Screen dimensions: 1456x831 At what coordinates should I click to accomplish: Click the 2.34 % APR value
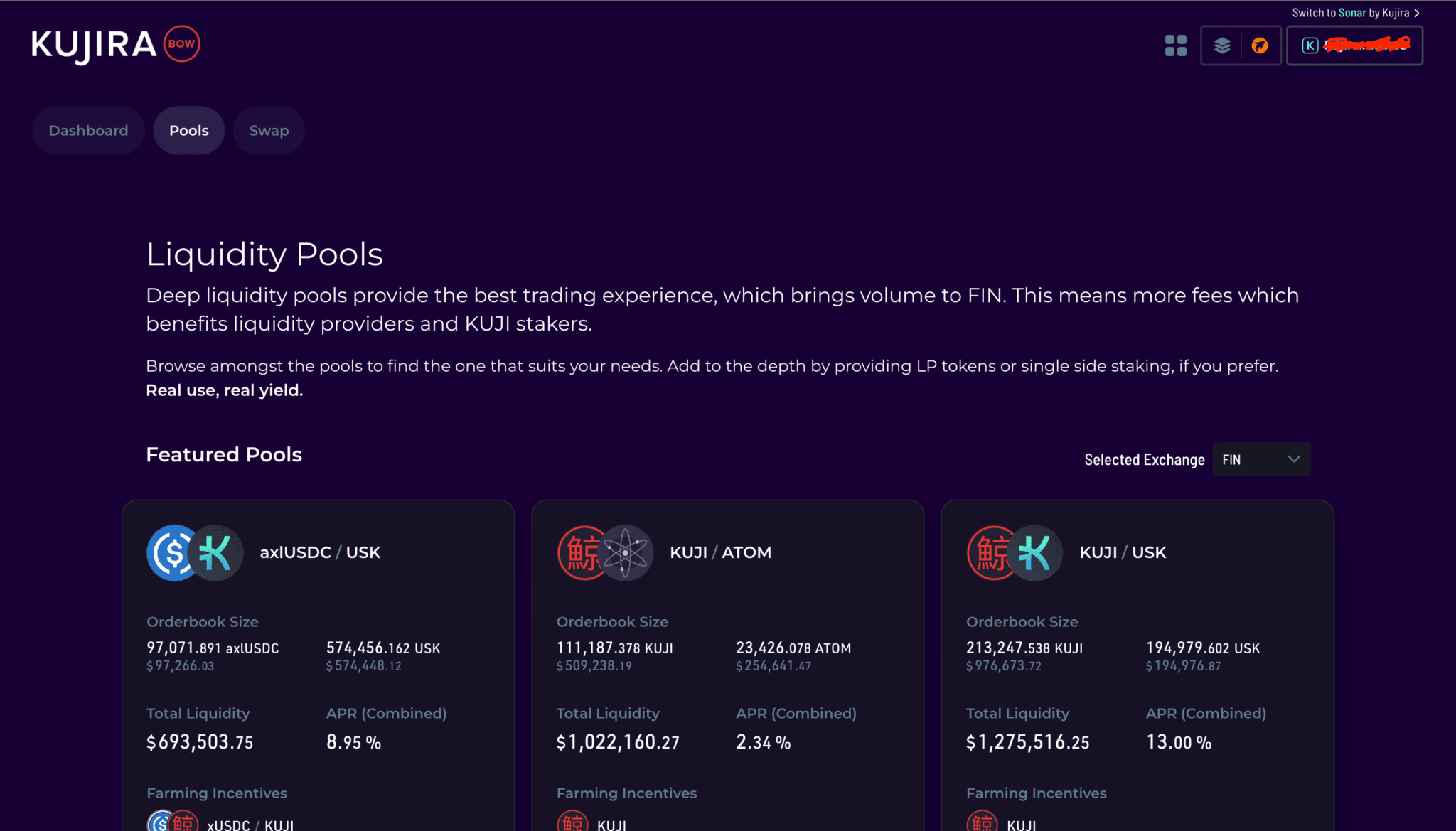tap(764, 742)
